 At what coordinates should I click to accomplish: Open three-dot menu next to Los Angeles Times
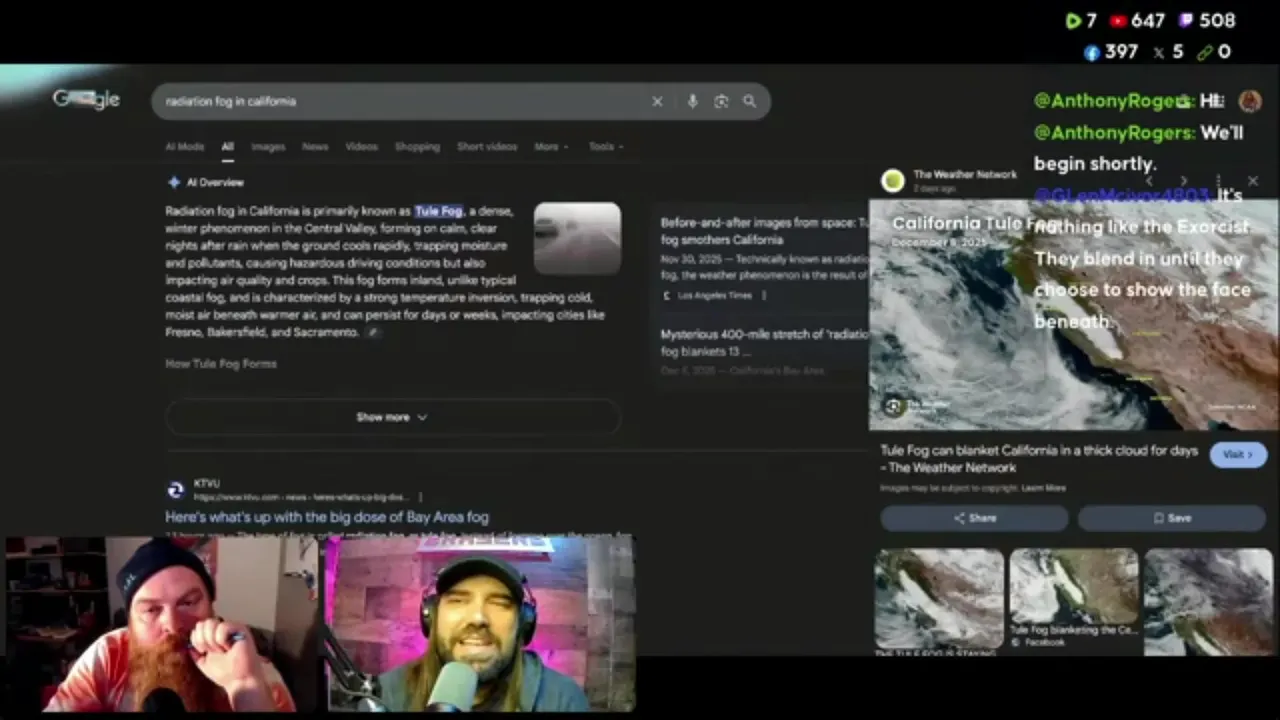coord(764,295)
